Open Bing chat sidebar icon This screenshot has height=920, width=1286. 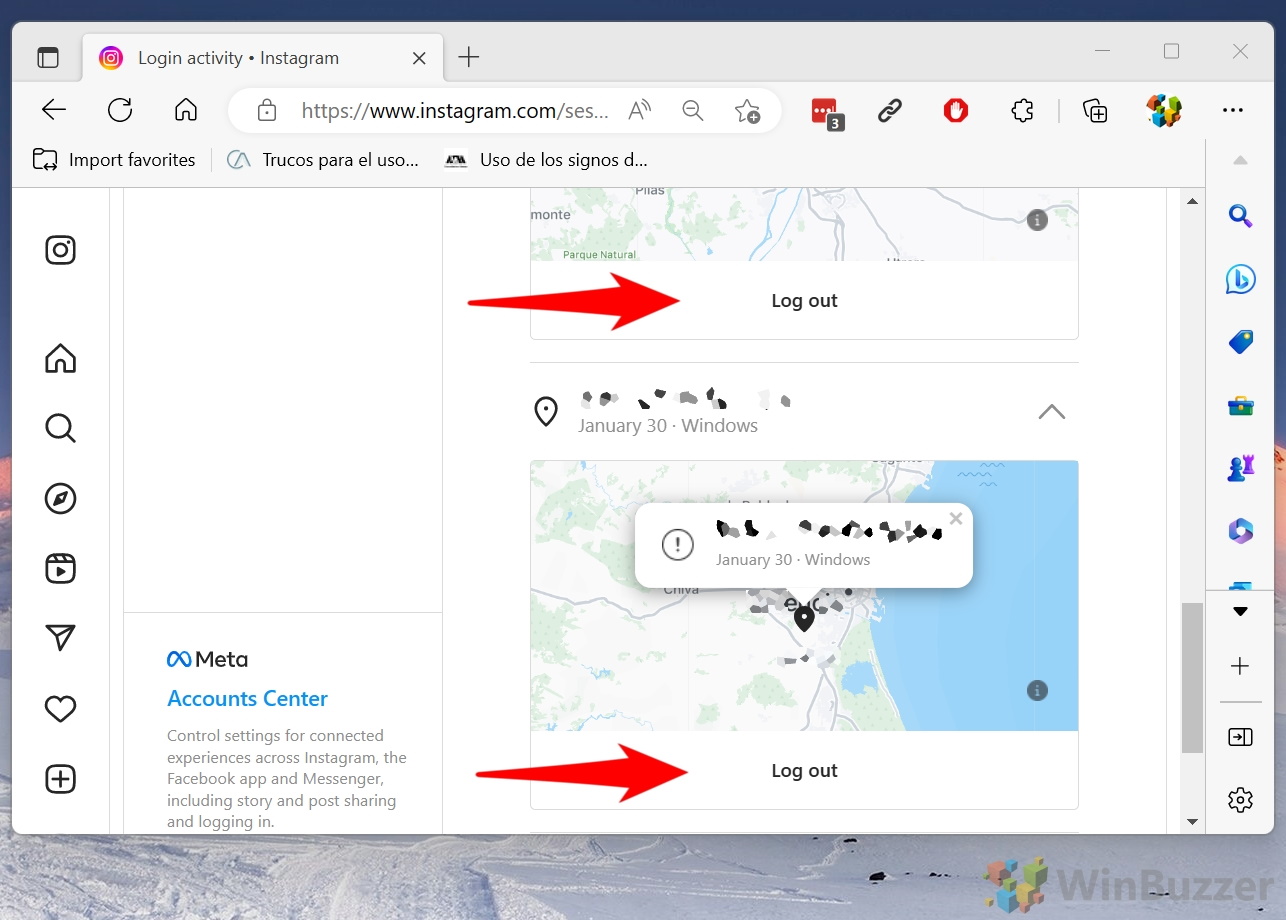(1240, 279)
